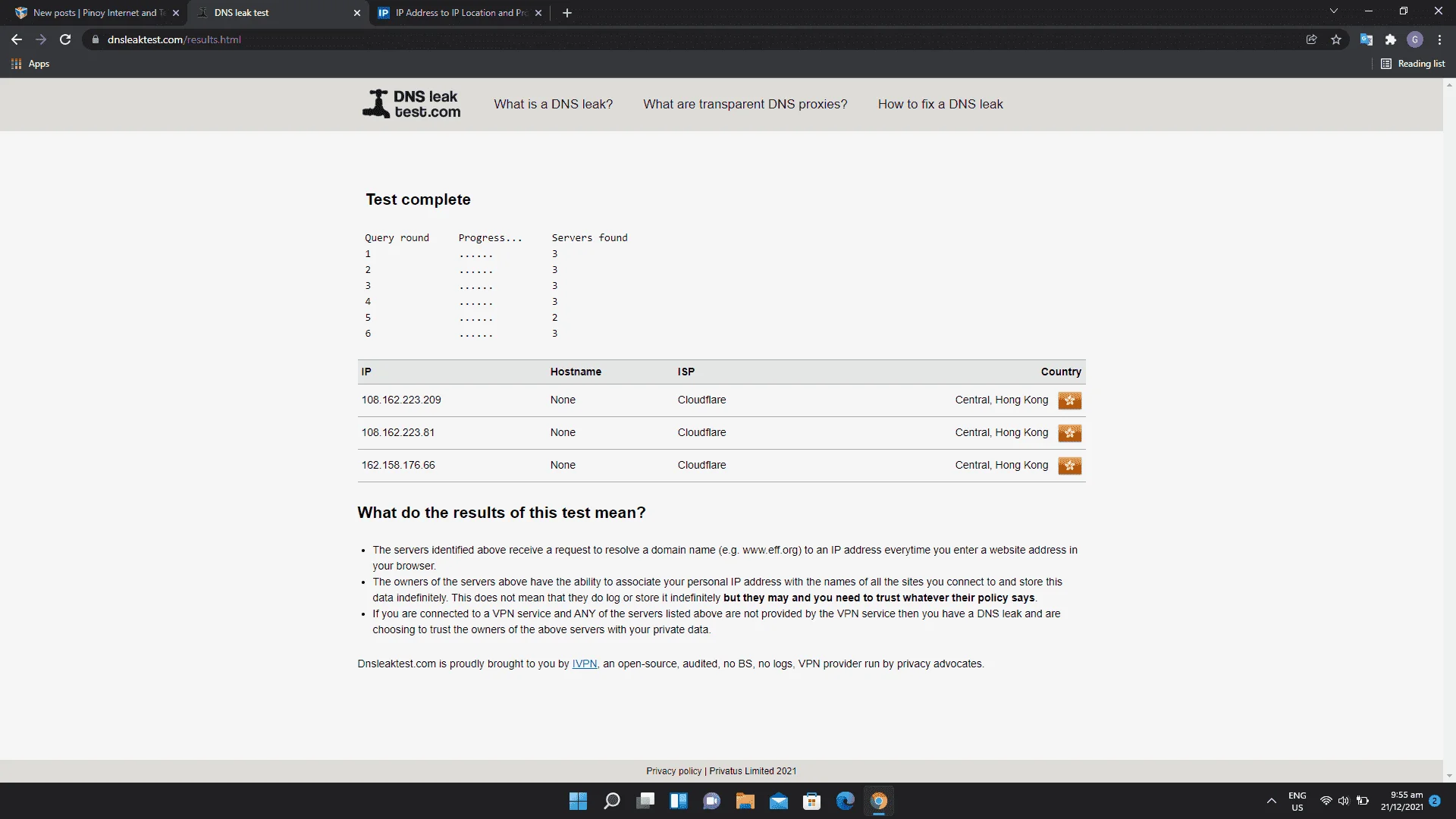
Task: Close the IP Address to IP Location tab
Action: pyautogui.click(x=538, y=13)
